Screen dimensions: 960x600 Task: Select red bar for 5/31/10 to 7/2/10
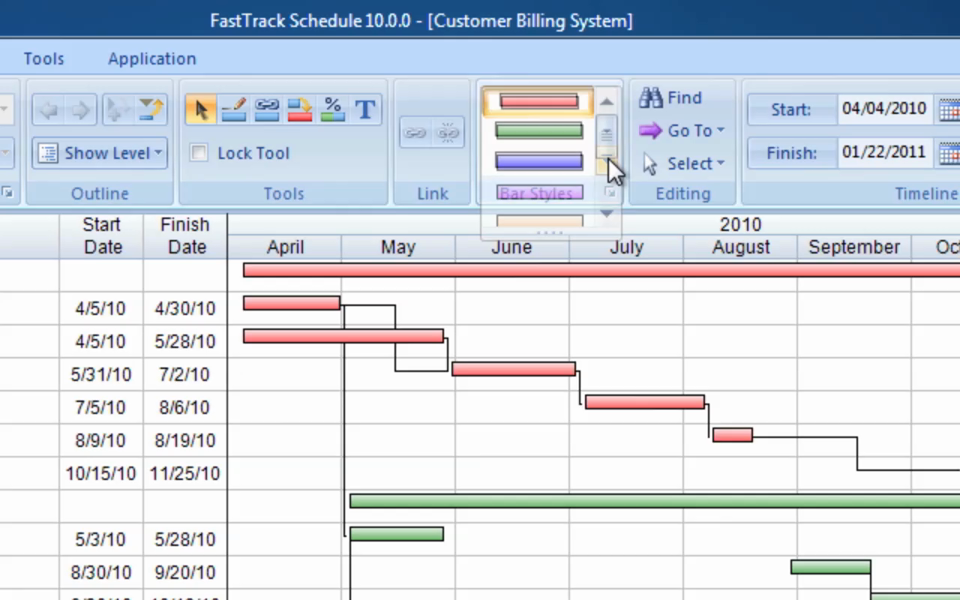[514, 369]
